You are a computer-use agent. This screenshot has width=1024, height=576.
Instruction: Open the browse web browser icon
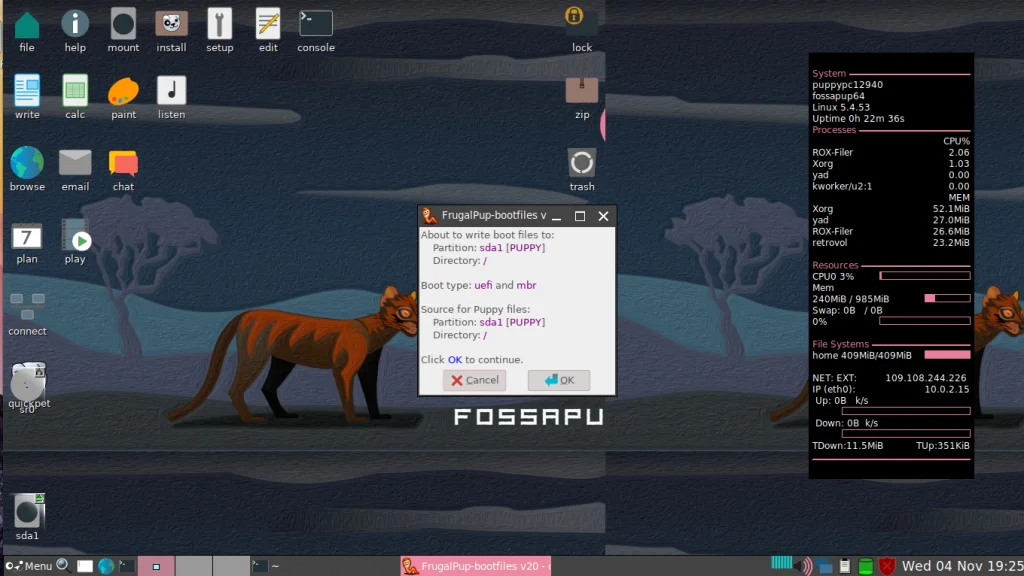click(x=26, y=160)
